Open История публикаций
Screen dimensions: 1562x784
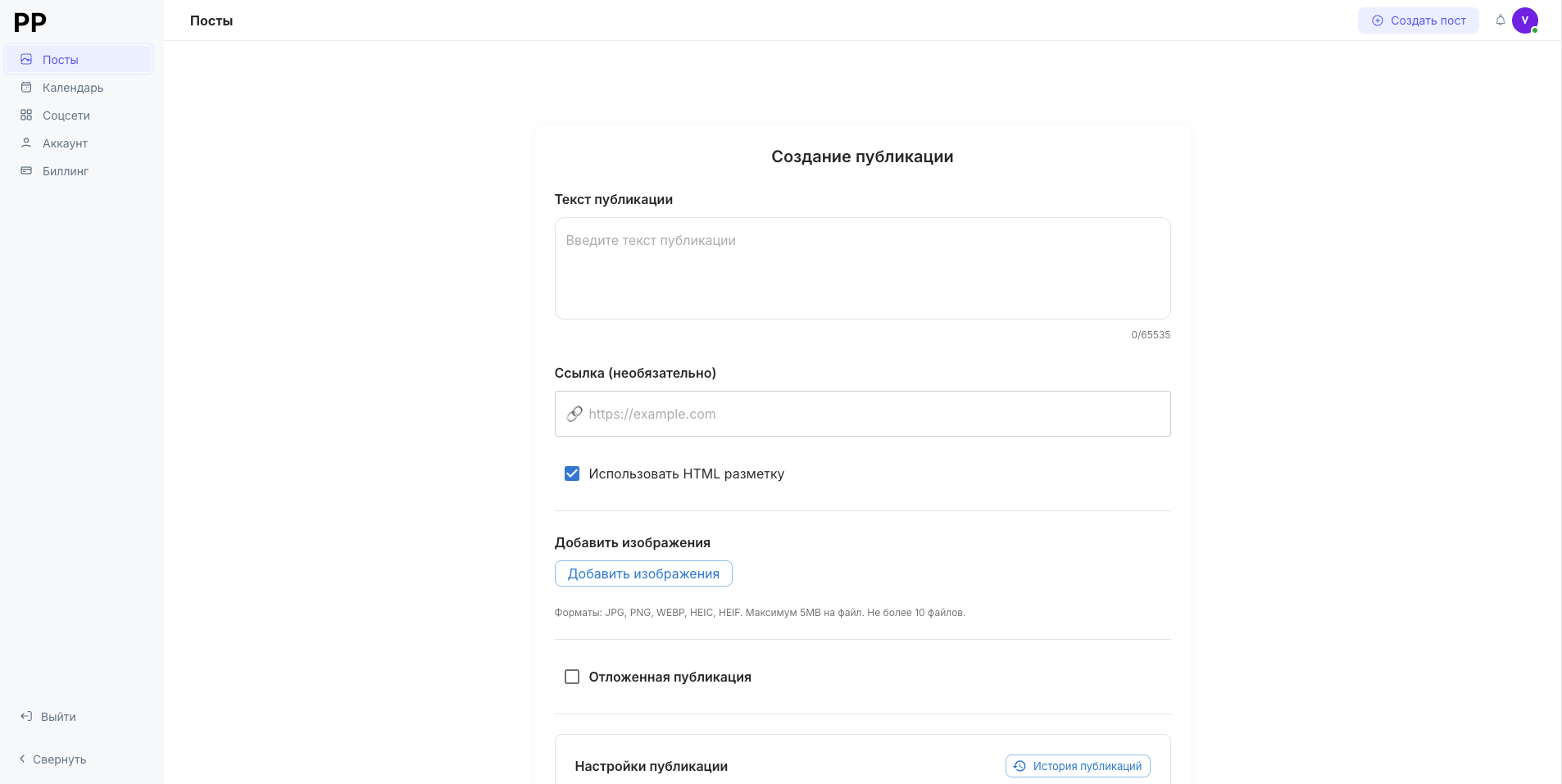point(1078,766)
